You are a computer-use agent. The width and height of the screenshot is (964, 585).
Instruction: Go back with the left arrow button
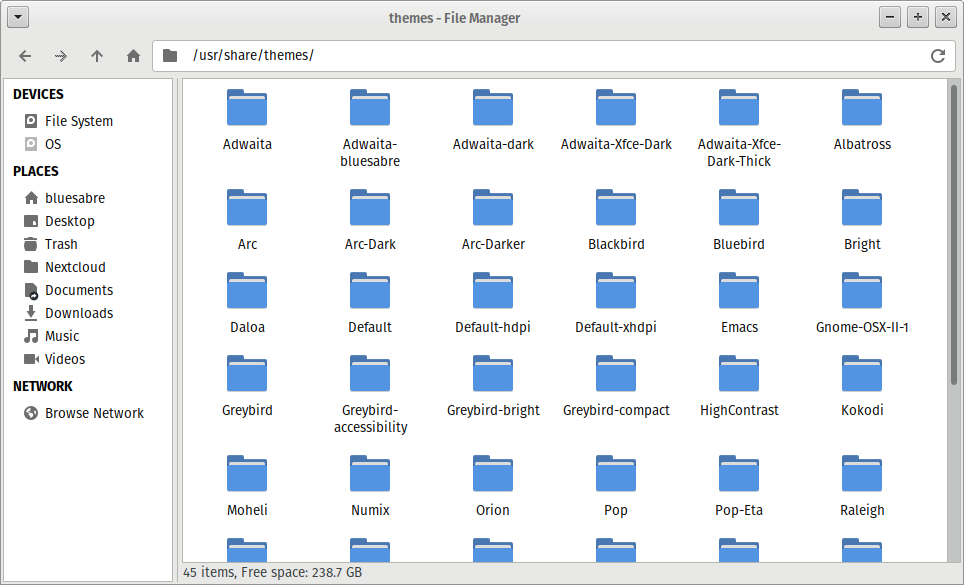25,56
